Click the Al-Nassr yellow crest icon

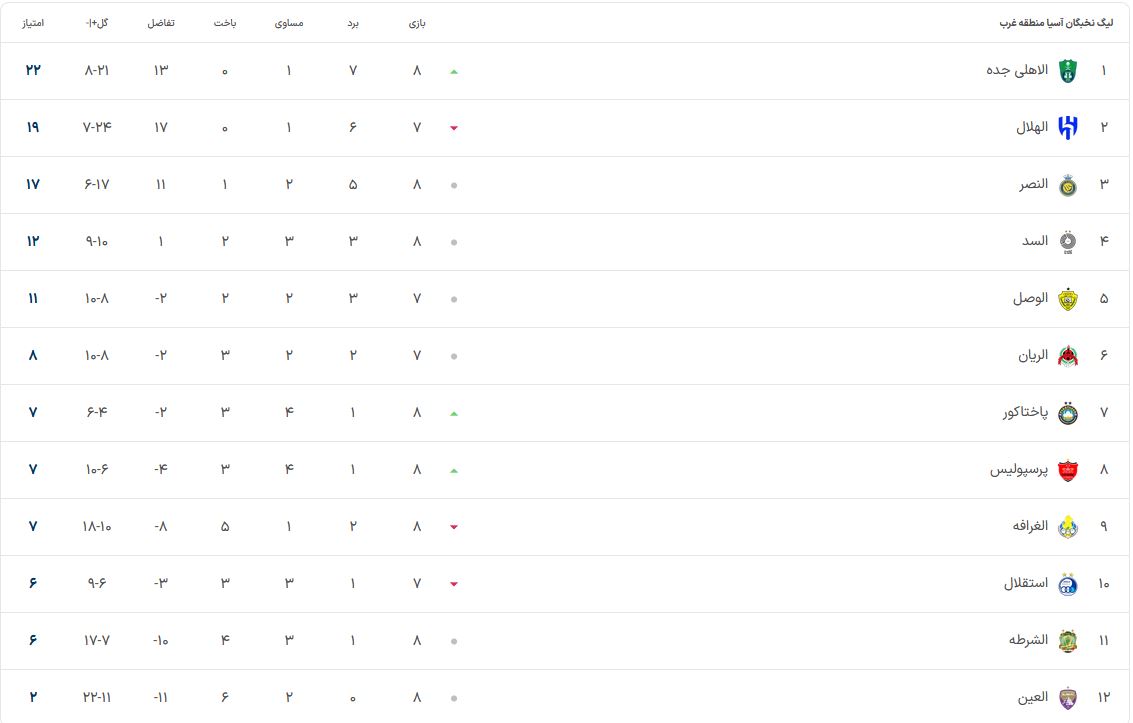point(1068,185)
